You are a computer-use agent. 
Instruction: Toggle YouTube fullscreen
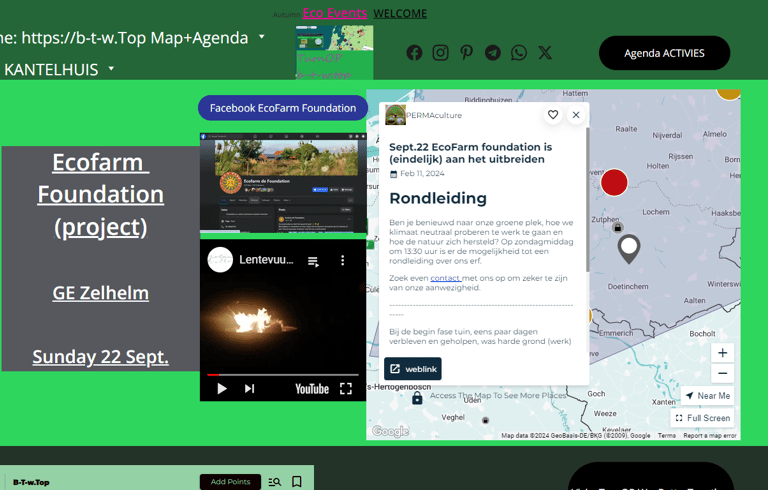(x=346, y=389)
